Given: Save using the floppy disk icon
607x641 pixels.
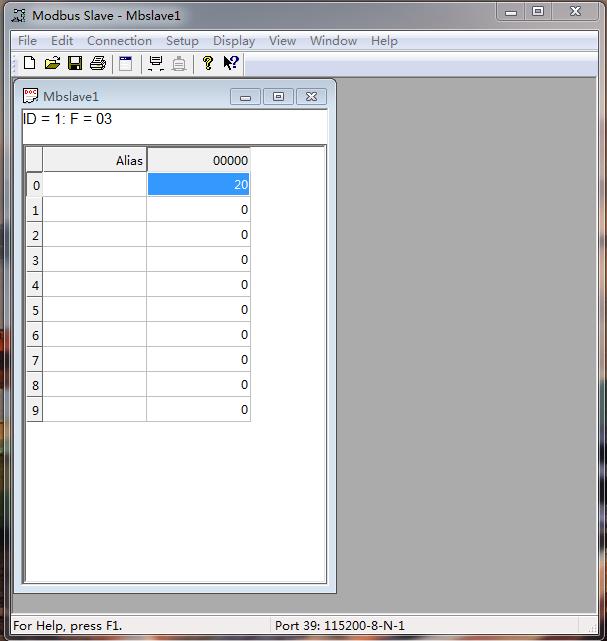Looking at the screenshot, I should [x=75, y=63].
